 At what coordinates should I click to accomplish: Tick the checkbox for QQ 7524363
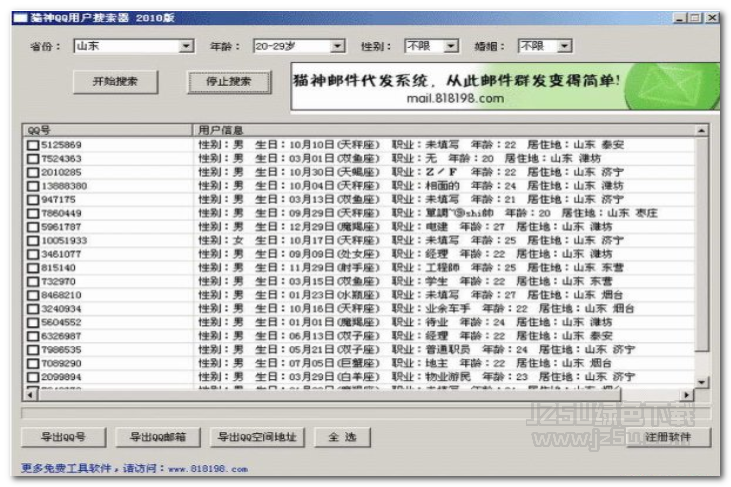(33, 159)
